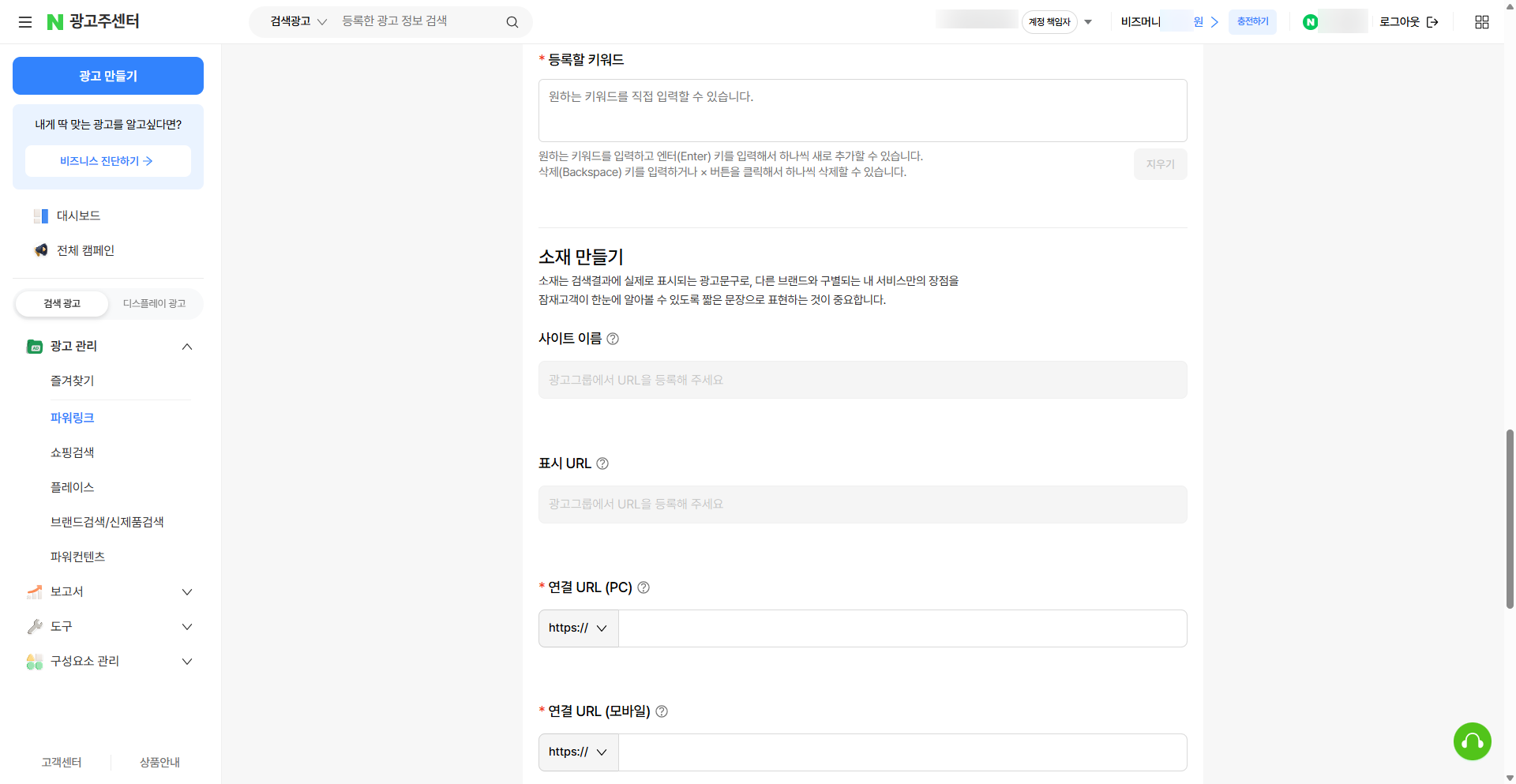Click the 도구 wrench icon

tap(35, 626)
